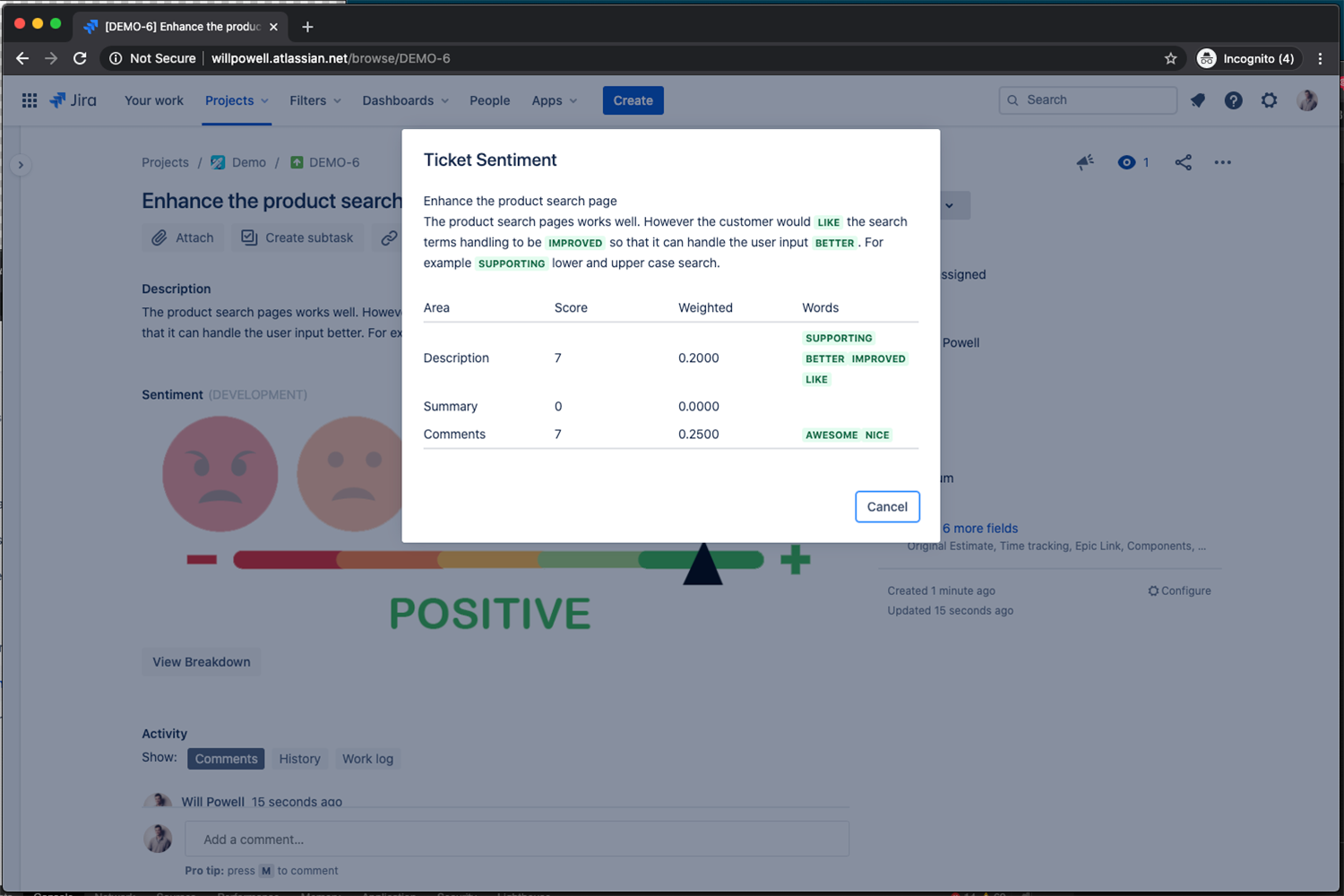The width and height of the screenshot is (1344, 896).
Task: Click the link issue chain icon
Action: click(x=389, y=237)
